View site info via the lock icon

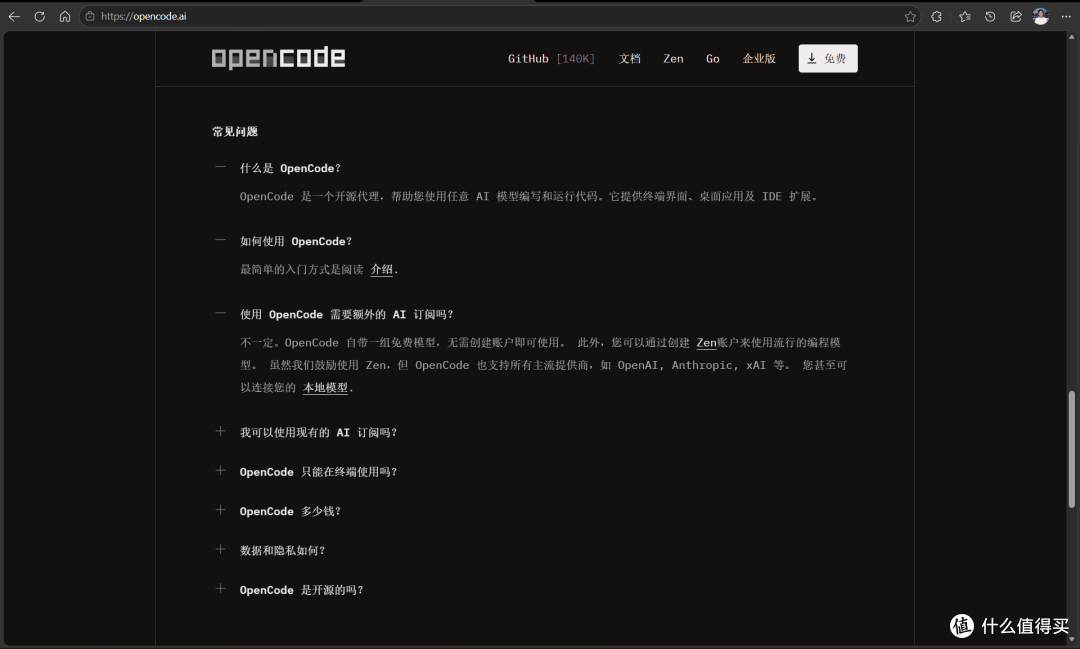click(x=90, y=17)
